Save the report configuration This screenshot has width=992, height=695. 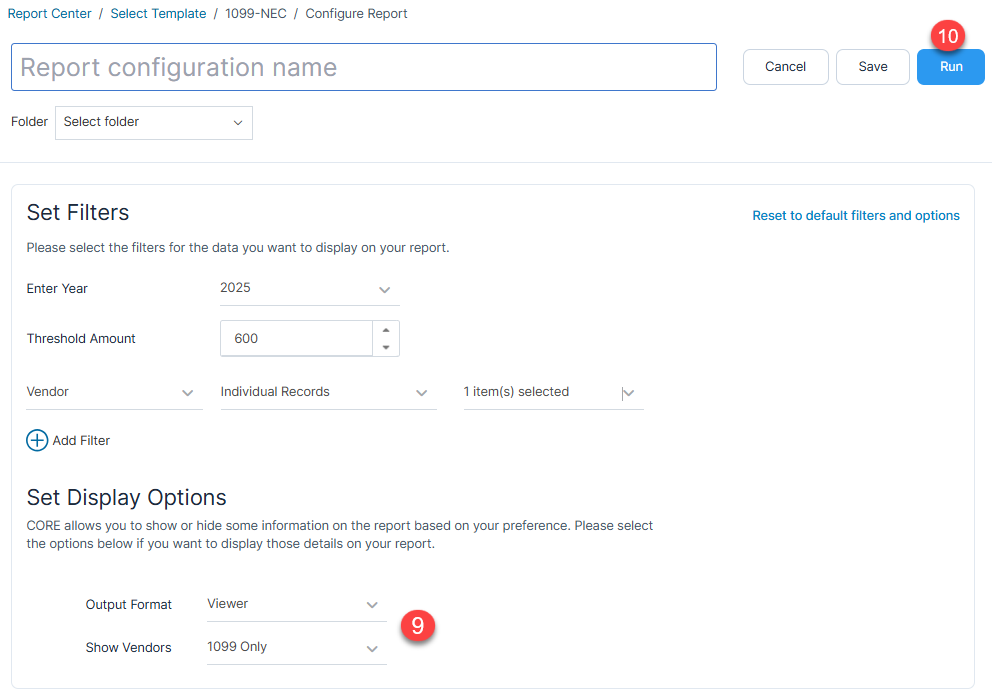coord(872,67)
